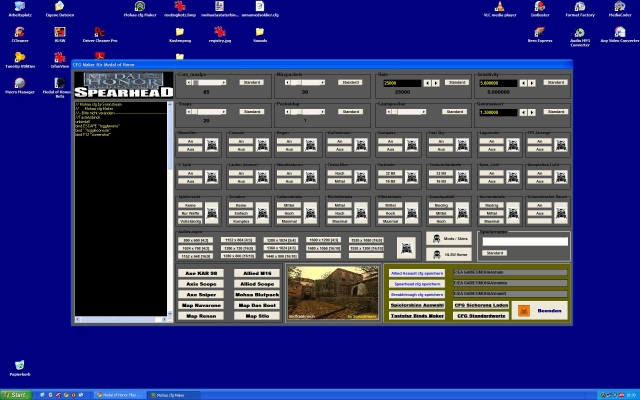
Task: Select the VLC media player desktop icon
Action: pos(500,9)
